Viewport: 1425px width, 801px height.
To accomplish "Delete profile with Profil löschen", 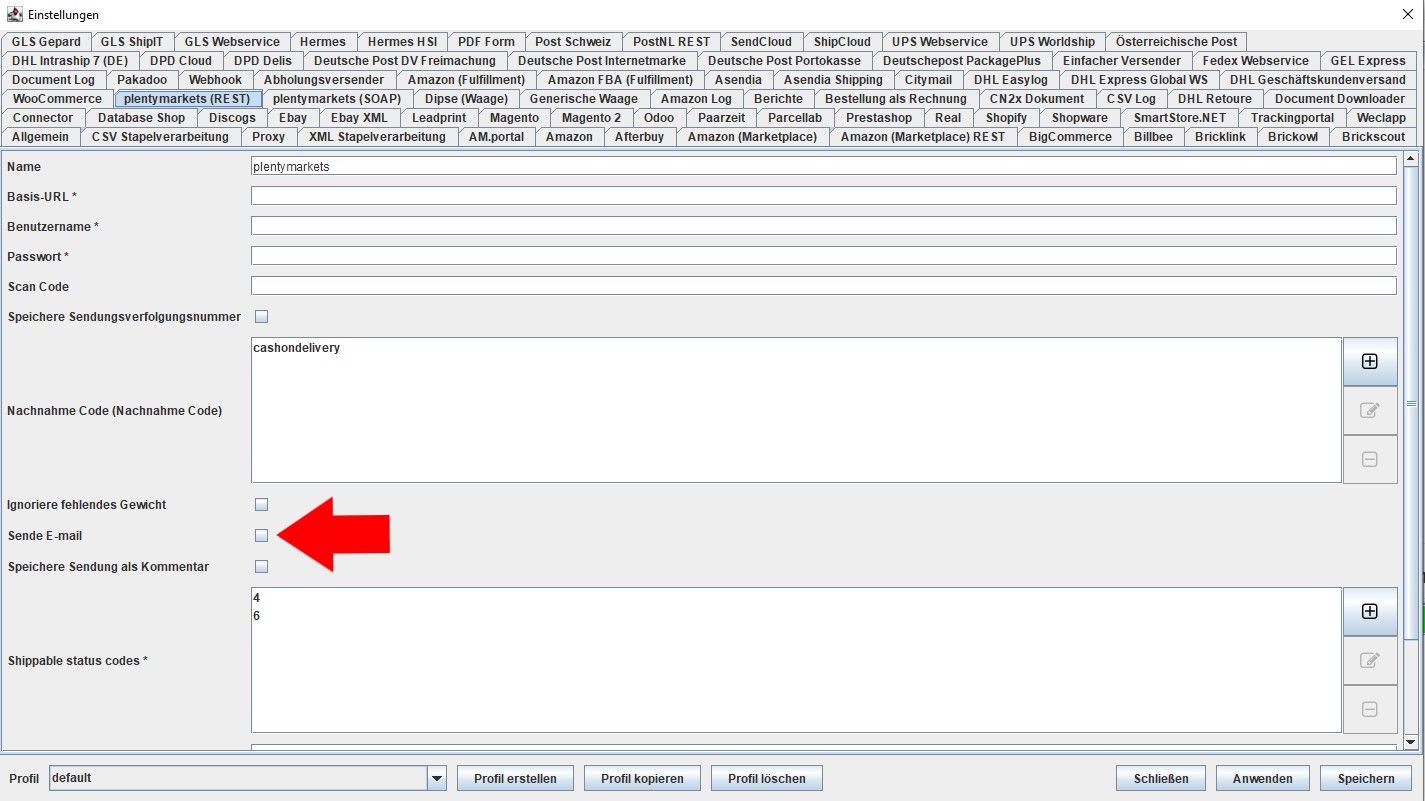I will pos(766,778).
